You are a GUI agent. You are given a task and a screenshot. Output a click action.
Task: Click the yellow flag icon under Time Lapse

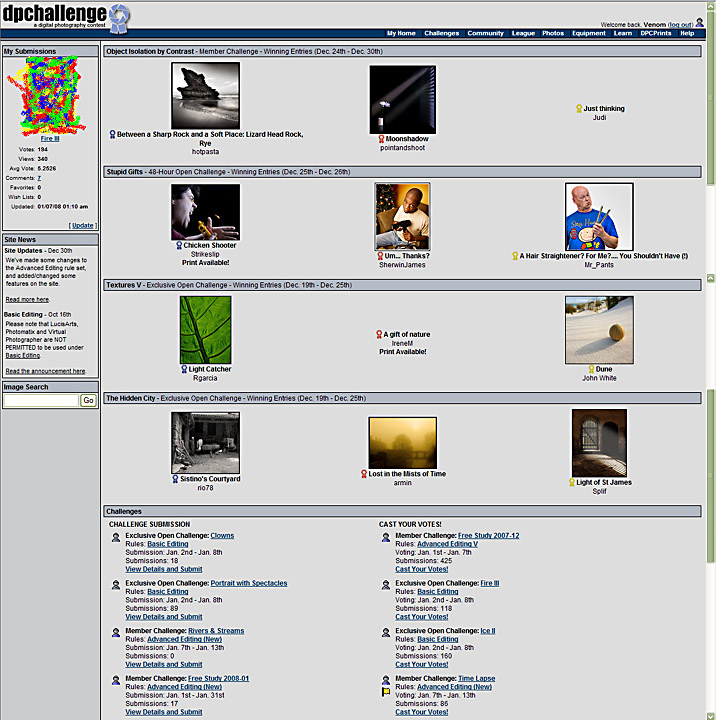tap(385, 691)
